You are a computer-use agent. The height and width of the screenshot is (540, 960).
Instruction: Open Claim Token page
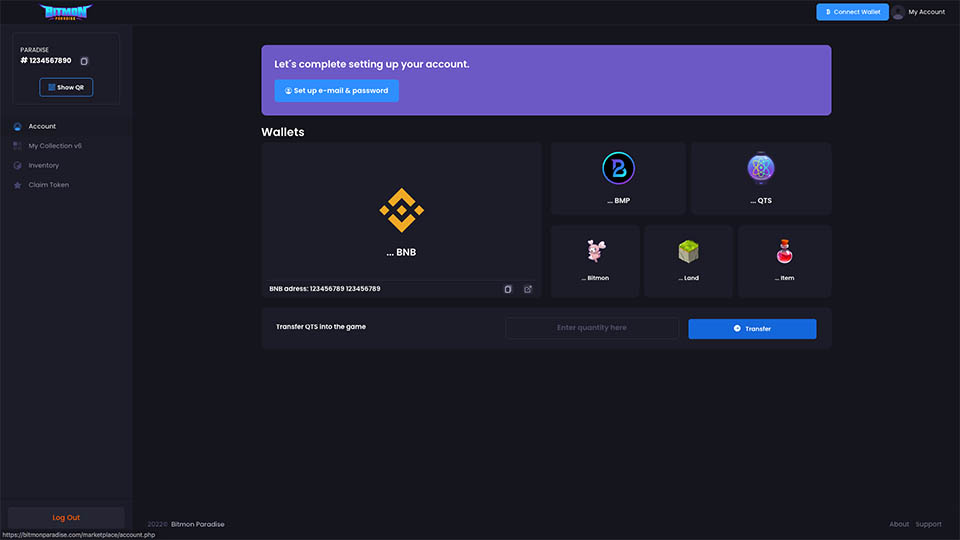48,185
